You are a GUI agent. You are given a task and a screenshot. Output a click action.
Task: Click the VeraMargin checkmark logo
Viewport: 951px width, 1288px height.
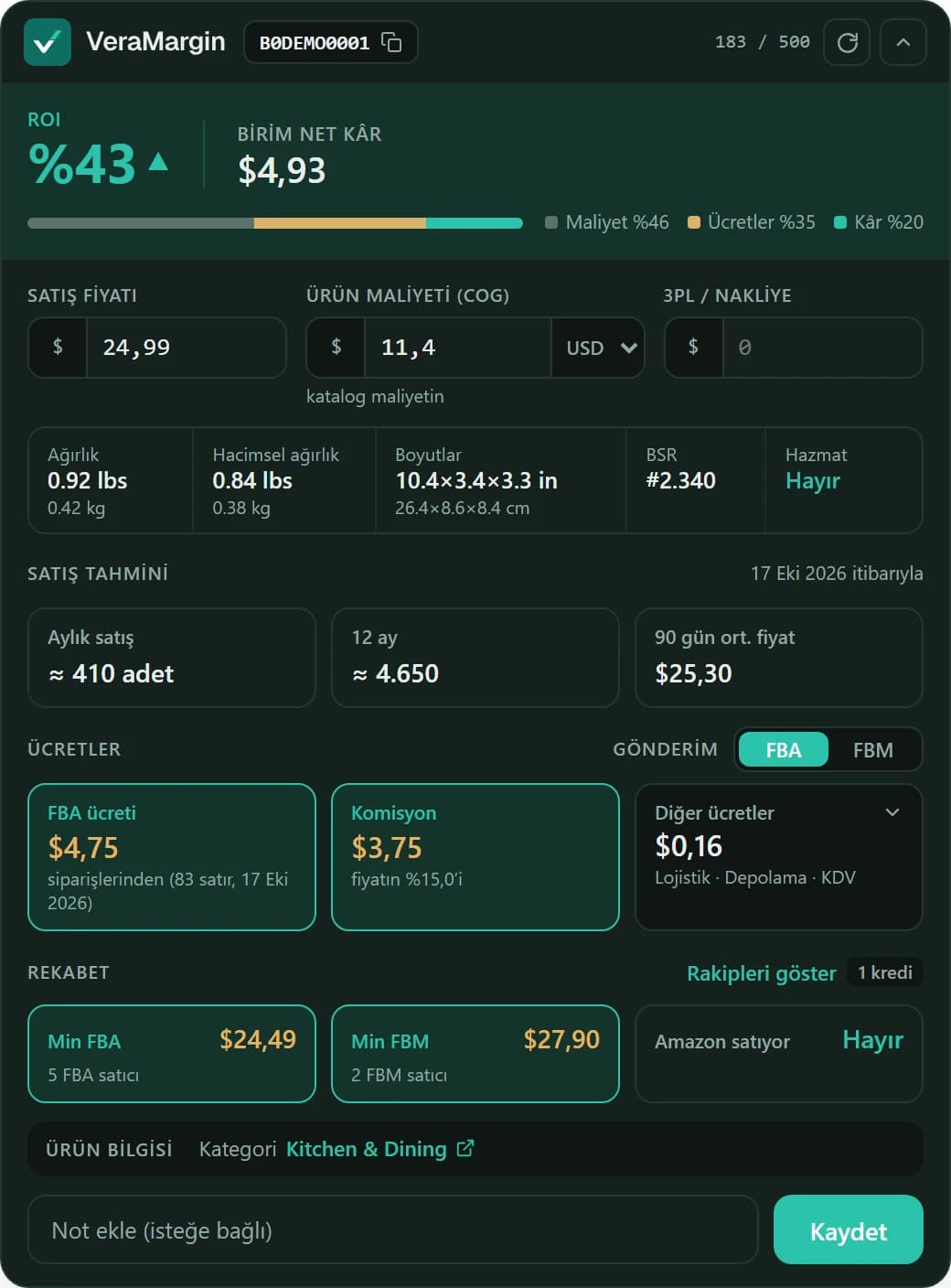click(48, 42)
